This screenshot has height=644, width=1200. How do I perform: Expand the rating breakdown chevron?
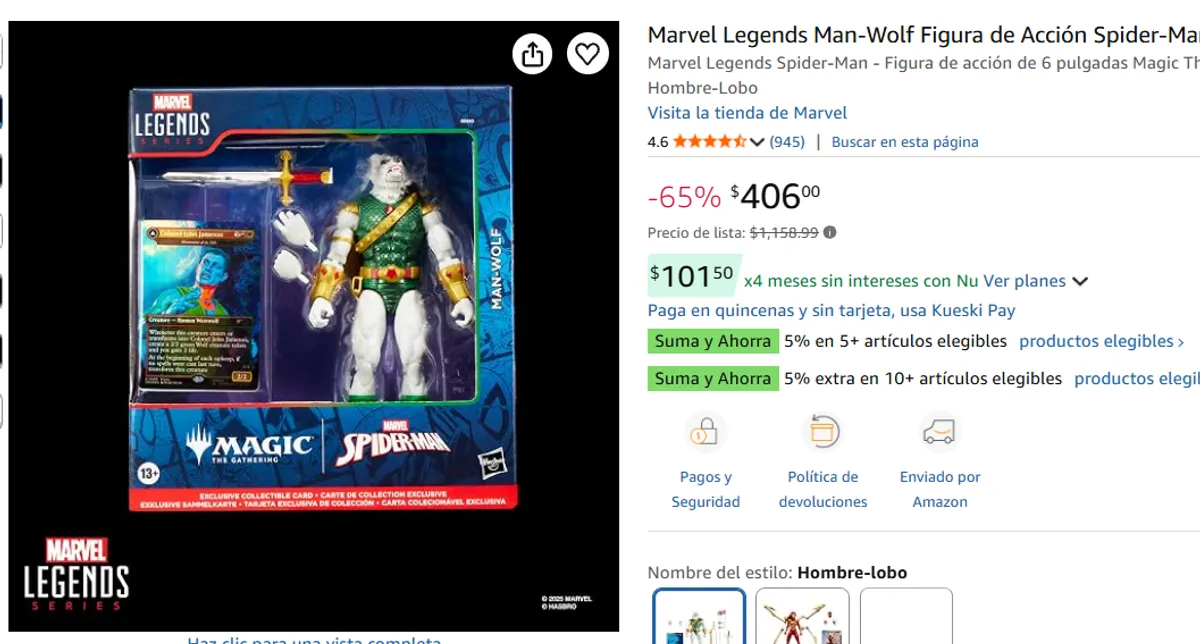tap(757, 142)
